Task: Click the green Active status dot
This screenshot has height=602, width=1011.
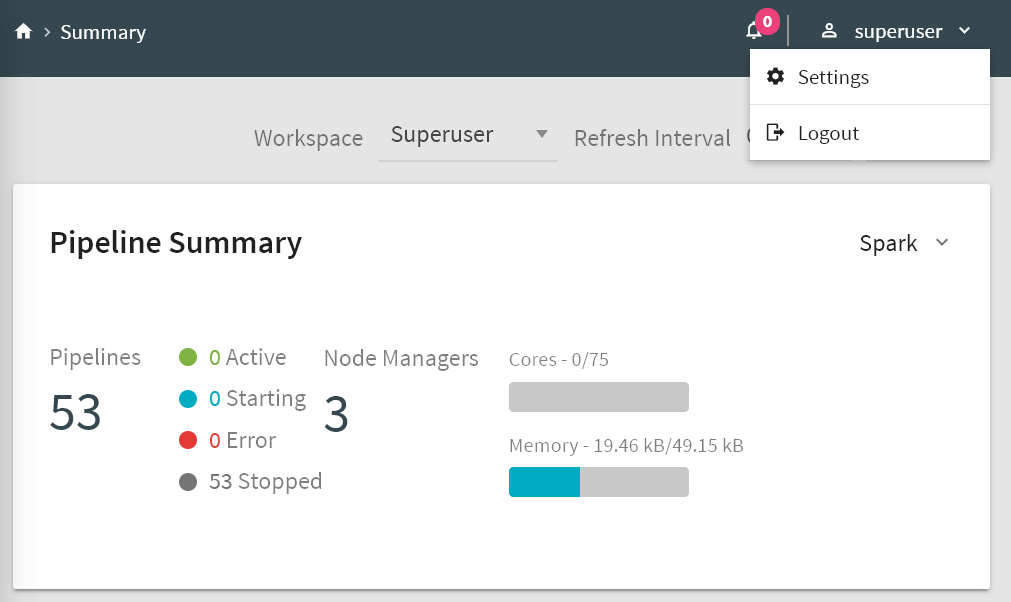Action: pos(188,358)
